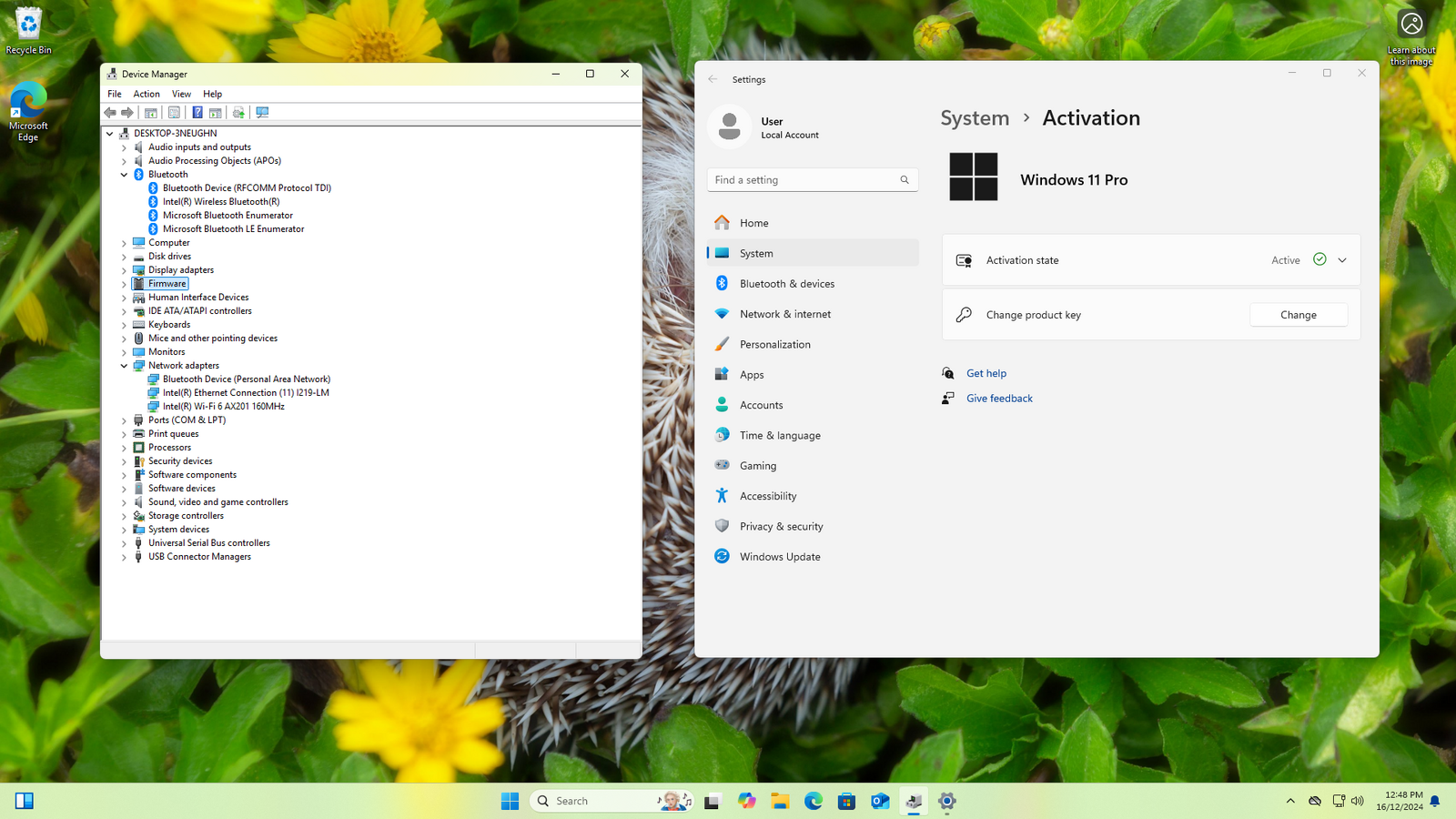
Task: Open the Widgets icon on the taskbar
Action: pos(25,801)
